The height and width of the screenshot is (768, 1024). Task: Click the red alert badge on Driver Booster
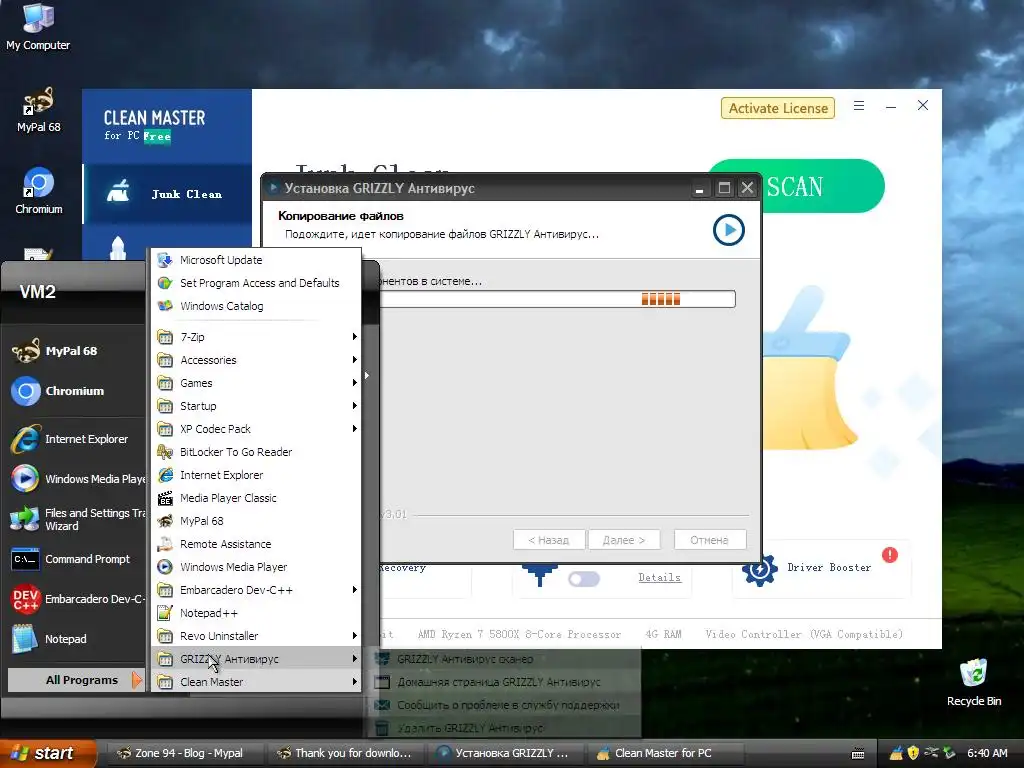point(889,555)
